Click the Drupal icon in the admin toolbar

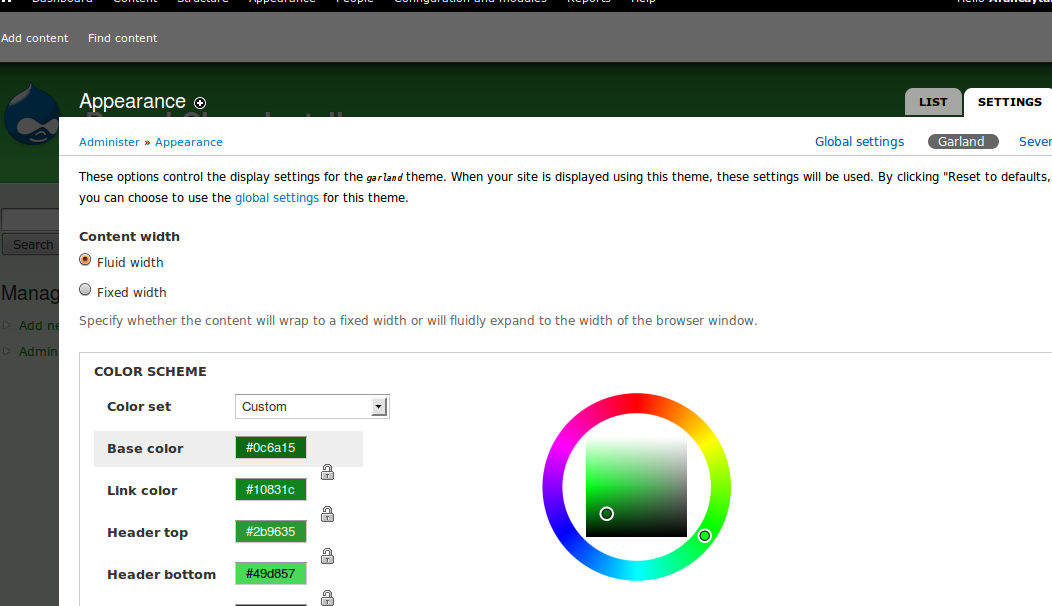(8, 3)
